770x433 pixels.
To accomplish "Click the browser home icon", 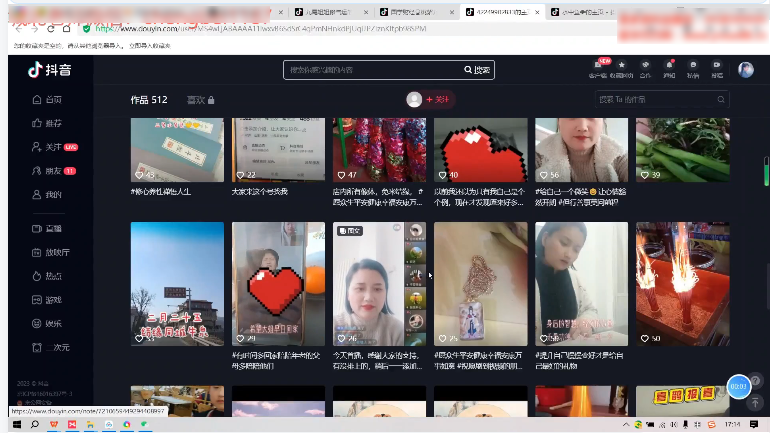I will 66,29.
